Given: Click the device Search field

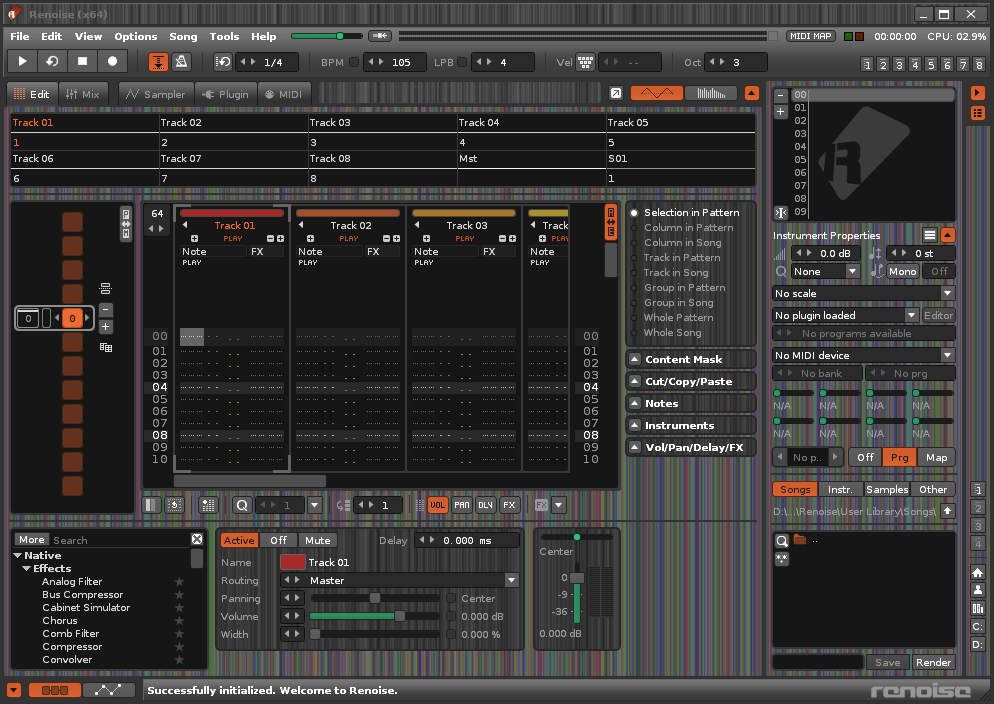Looking at the screenshot, I should pyautogui.click(x=120, y=540).
